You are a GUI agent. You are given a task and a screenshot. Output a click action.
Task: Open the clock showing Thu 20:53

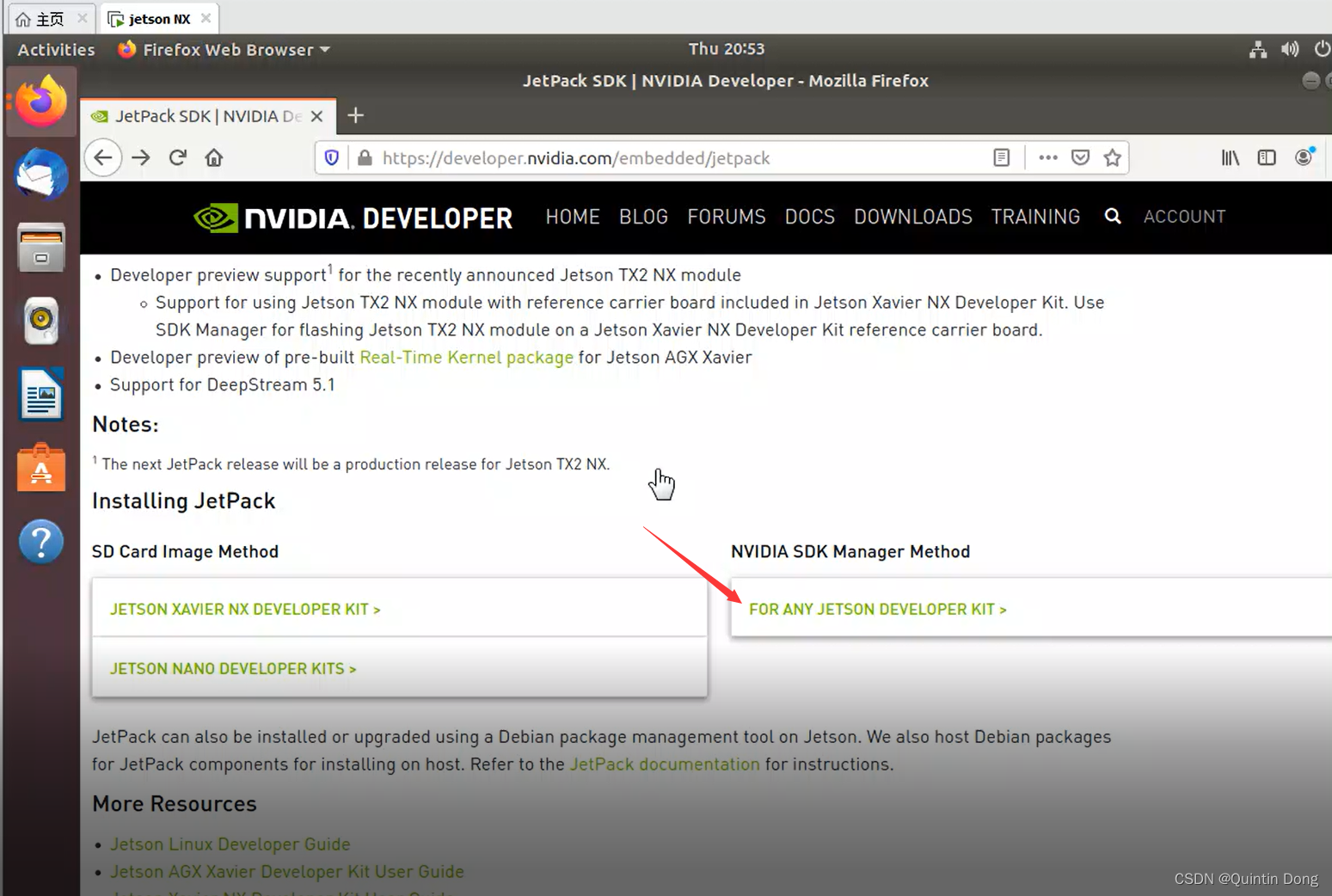(727, 49)
